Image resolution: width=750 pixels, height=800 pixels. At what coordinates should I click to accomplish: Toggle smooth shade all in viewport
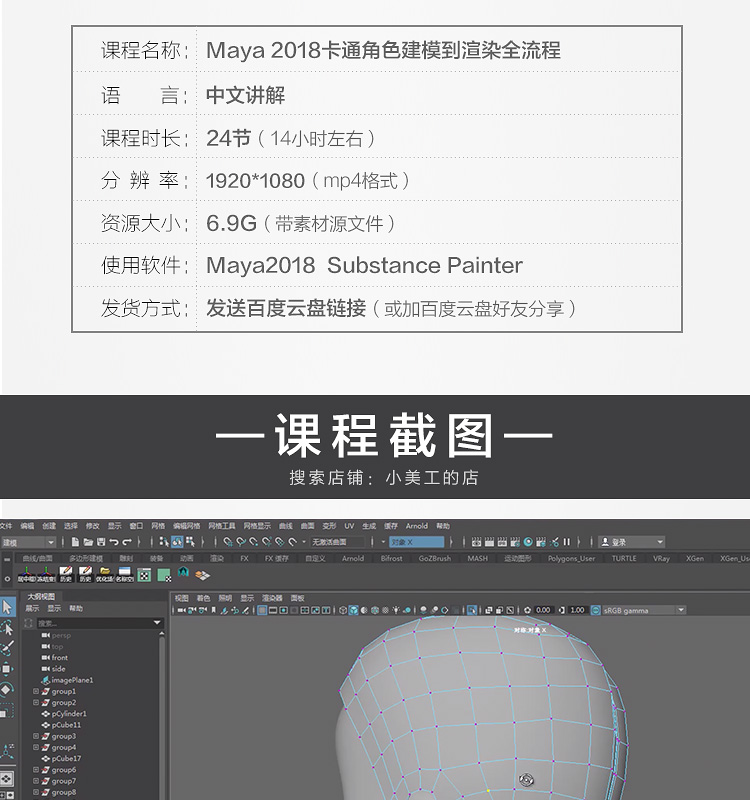[353, 610]
